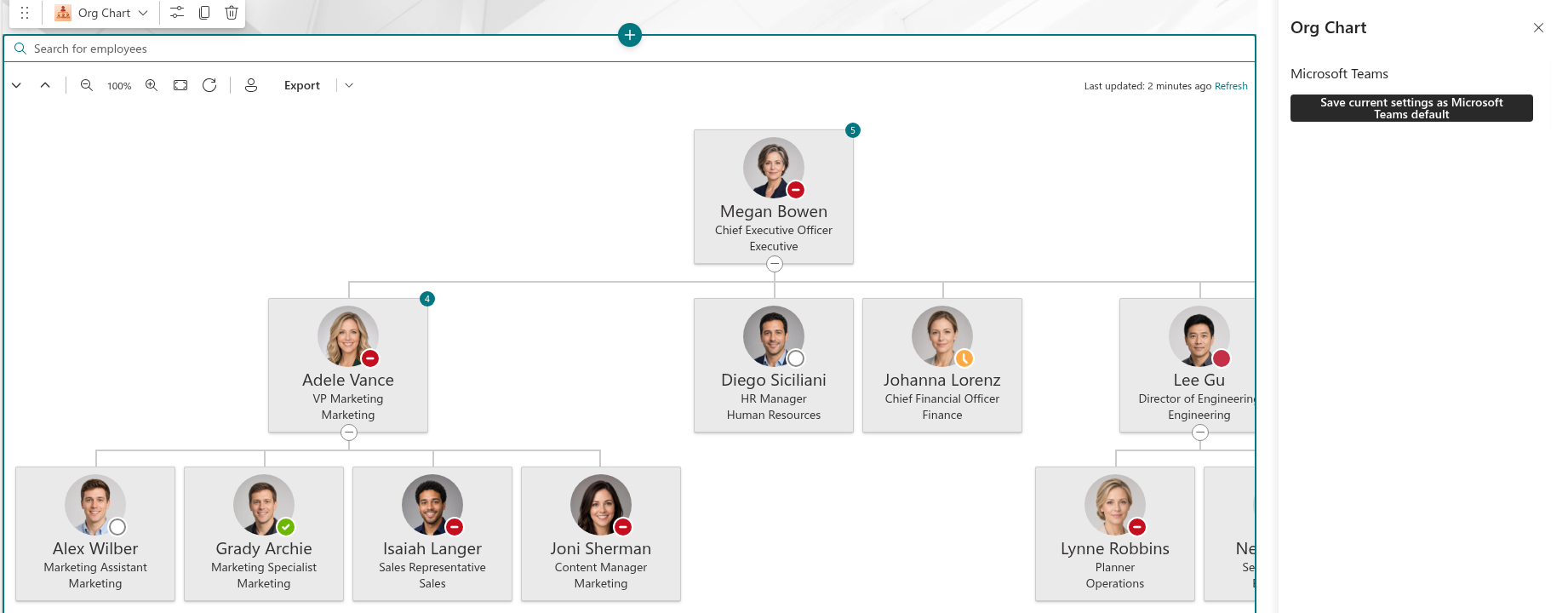Delete the Org Chart web part
This screenshot has height=613, width=1568.
click(x=232, y=13)
